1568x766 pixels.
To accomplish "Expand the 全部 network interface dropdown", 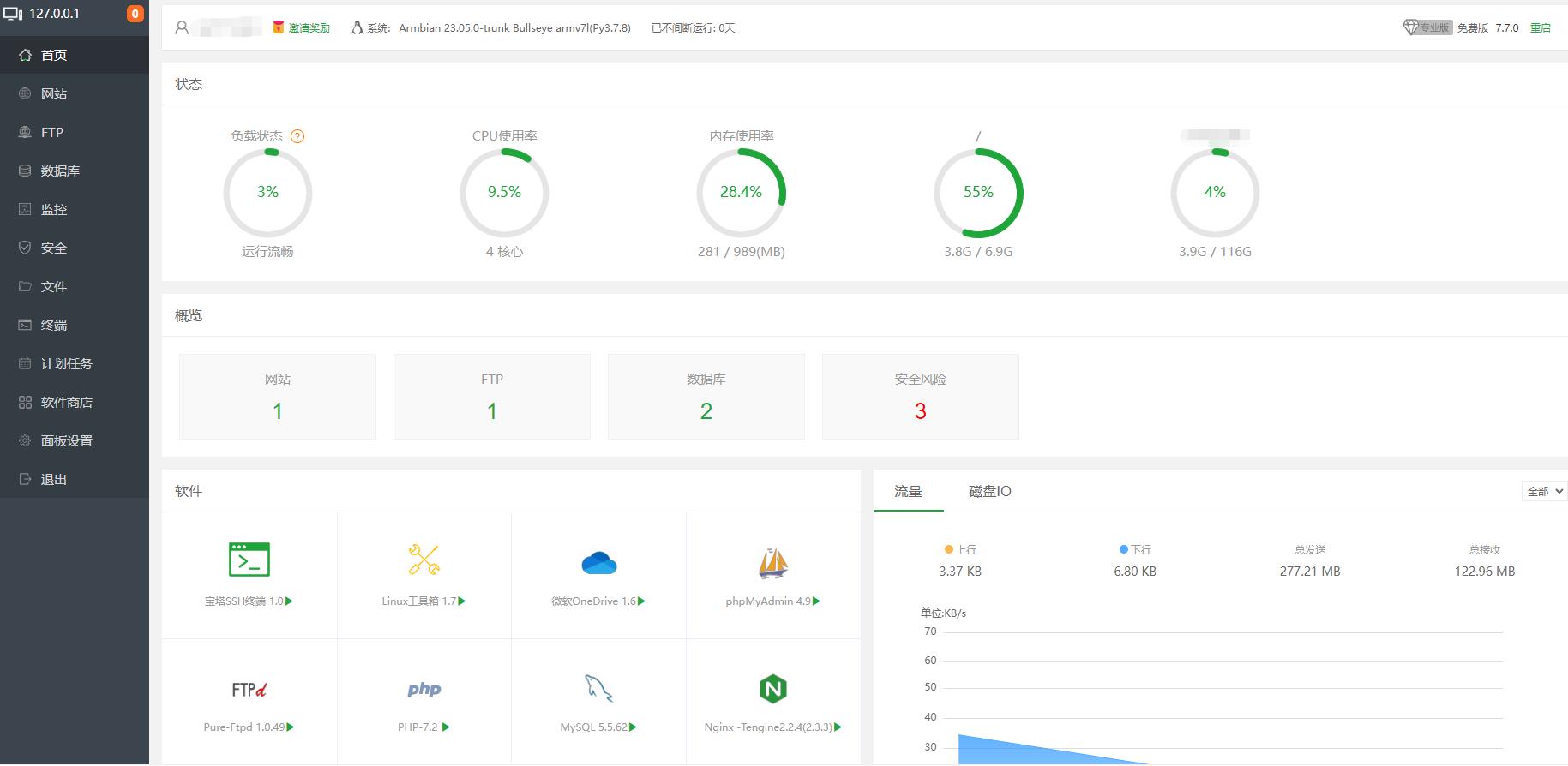I will (x=1544, y=491).
